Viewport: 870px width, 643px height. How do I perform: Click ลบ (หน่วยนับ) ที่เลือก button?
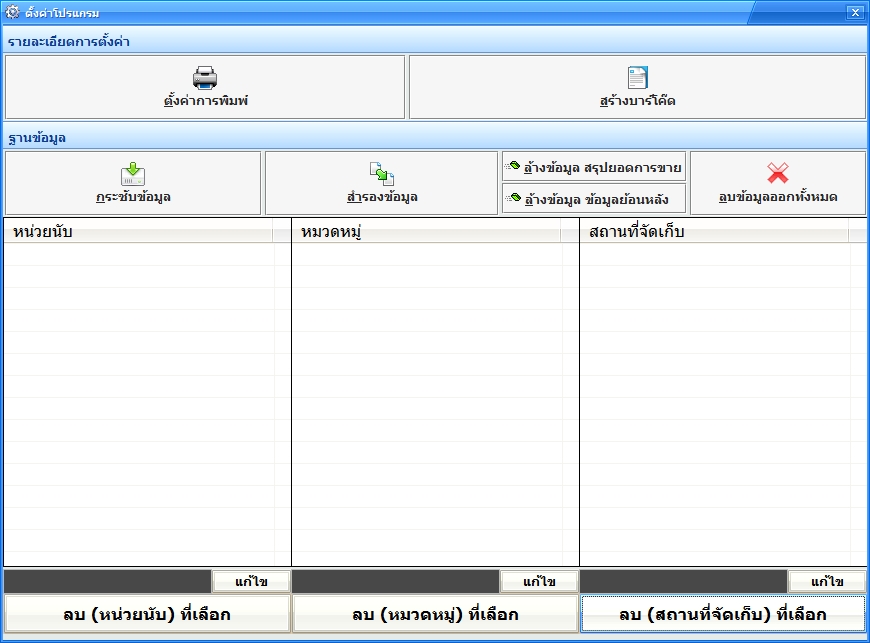coord(146,614)
